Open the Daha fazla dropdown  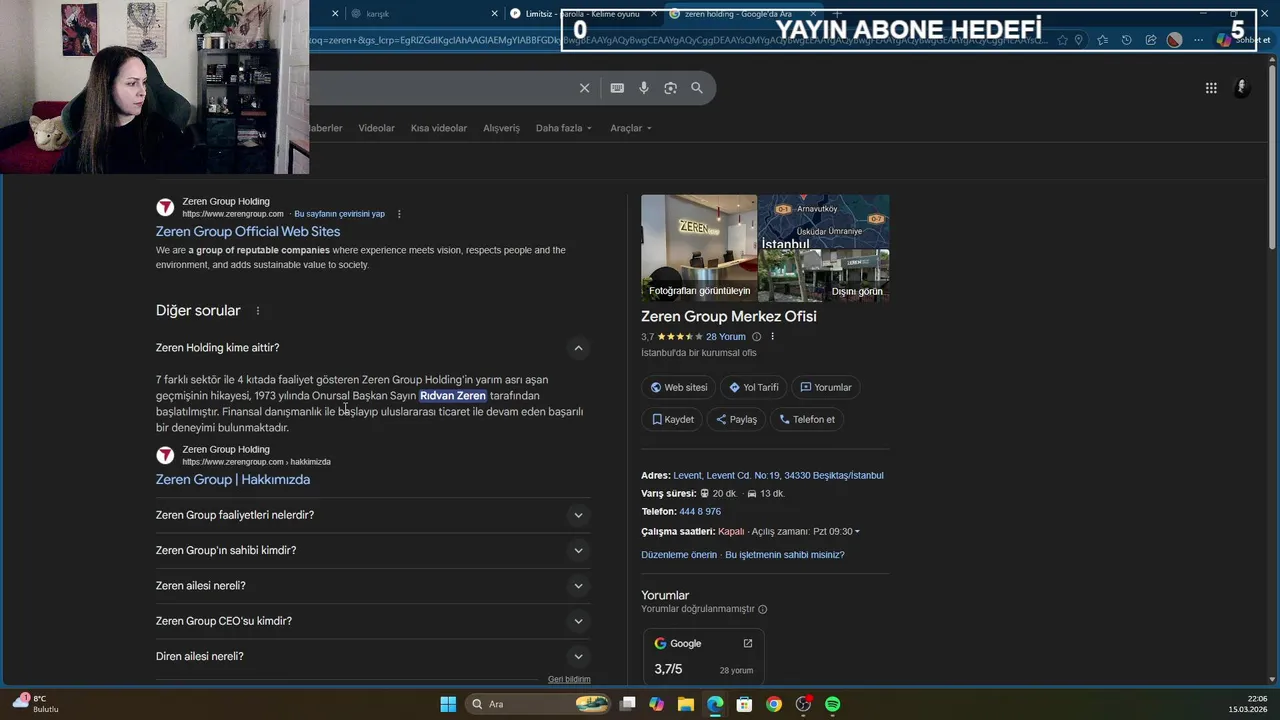pyautogui.click(x=563, y=128)
